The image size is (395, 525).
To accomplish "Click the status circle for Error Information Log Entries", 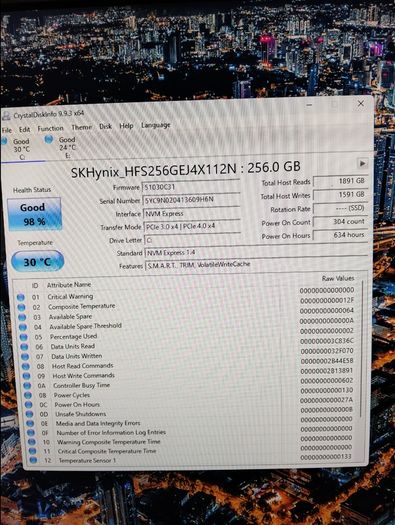I will coord(31,433).
